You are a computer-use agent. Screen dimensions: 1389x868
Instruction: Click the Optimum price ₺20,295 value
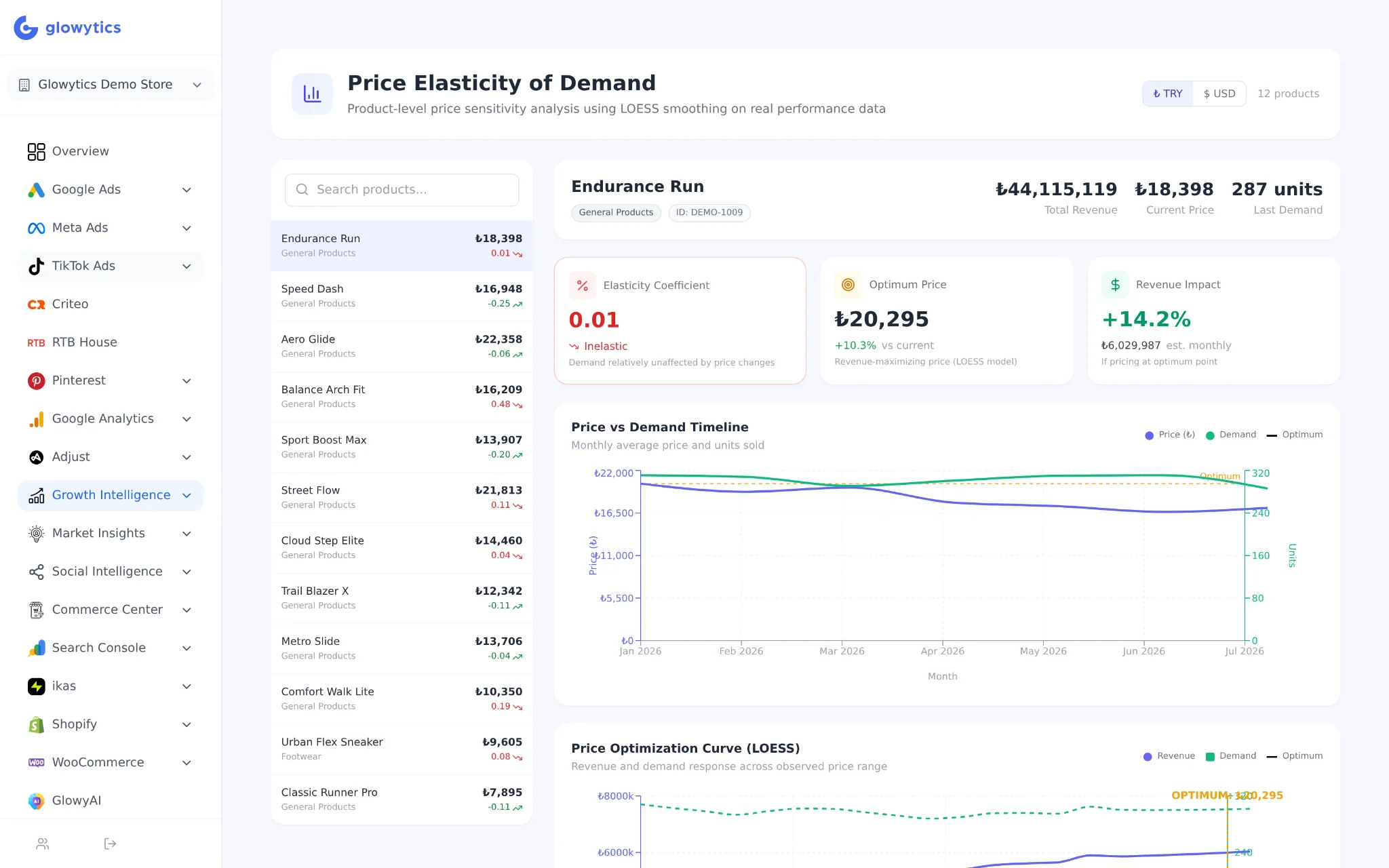click(x=882, y=319)
